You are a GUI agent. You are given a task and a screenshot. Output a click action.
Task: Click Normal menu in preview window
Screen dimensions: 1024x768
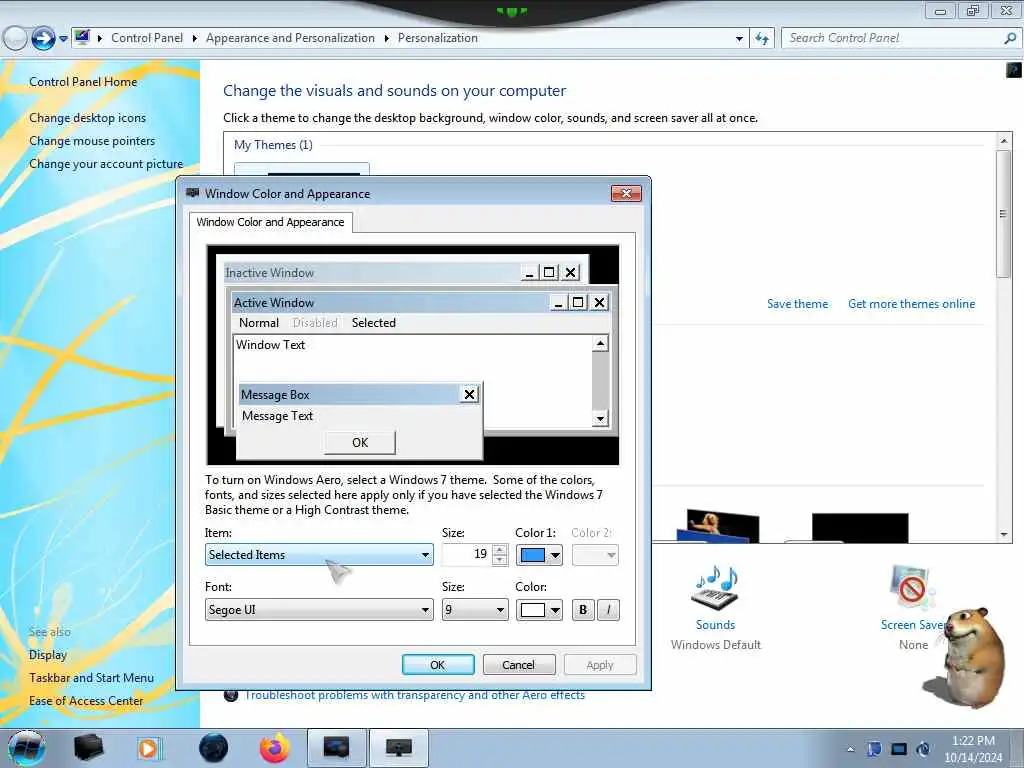[x=259, y=323]
